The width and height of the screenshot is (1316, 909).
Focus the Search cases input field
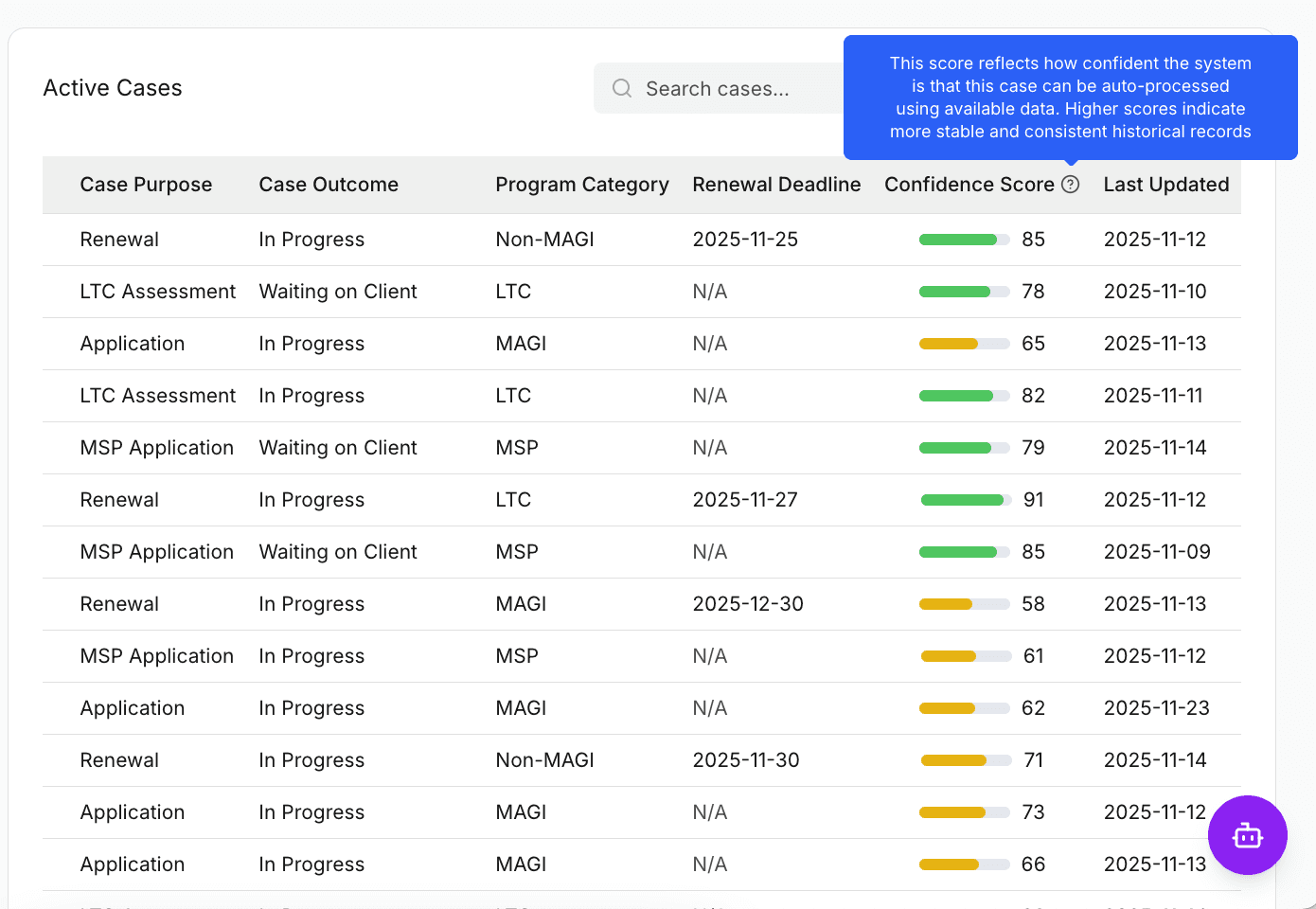click(x=720, y=88)
